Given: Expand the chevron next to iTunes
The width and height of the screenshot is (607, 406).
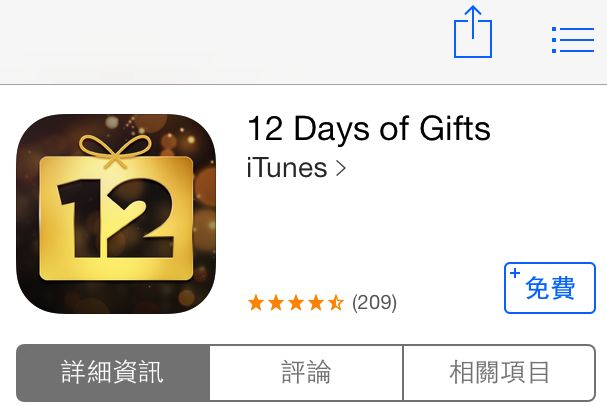Looking at the screenshot, I should coord(341,168).
